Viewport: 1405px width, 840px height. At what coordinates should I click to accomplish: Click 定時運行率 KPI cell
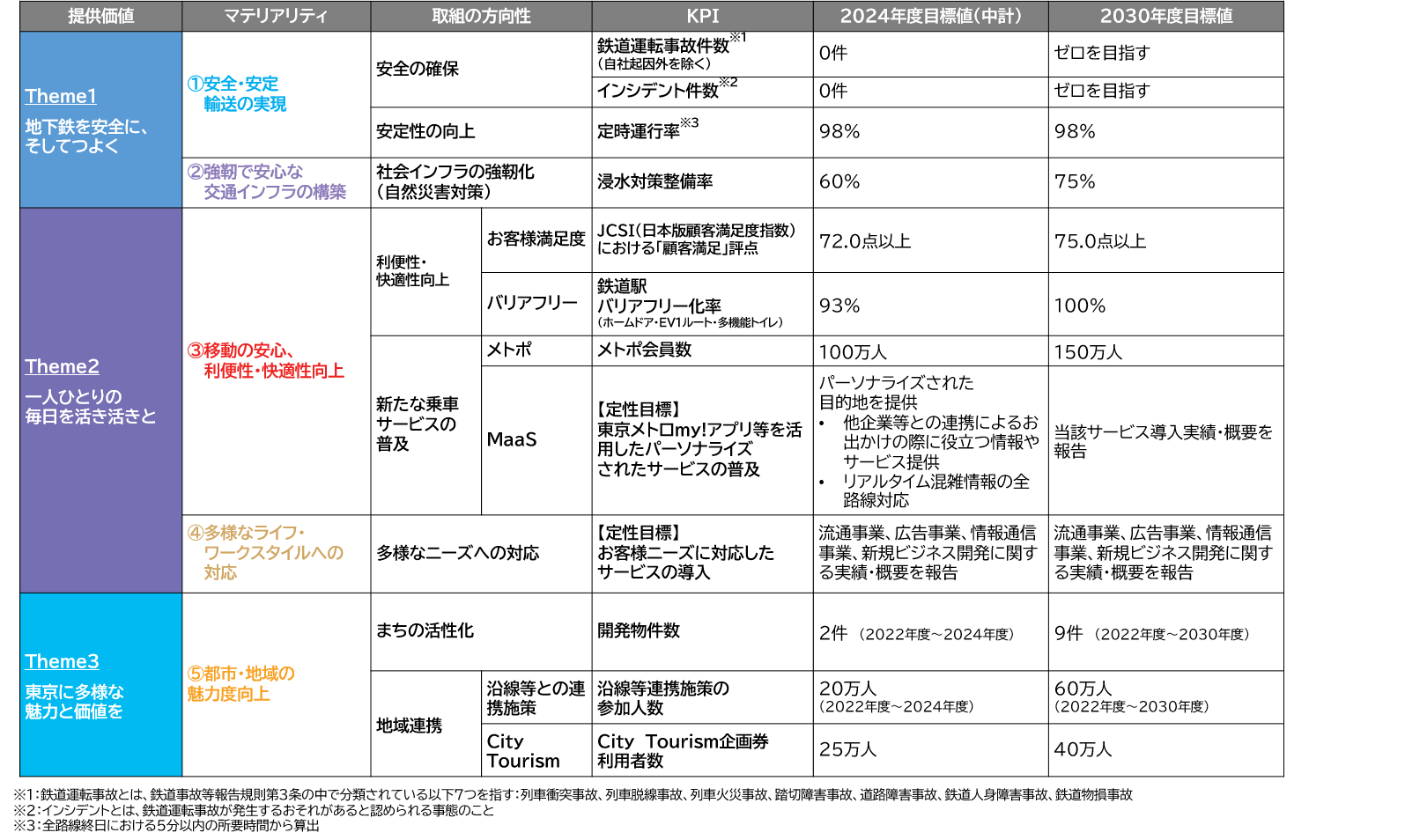[x=702, y=132]
